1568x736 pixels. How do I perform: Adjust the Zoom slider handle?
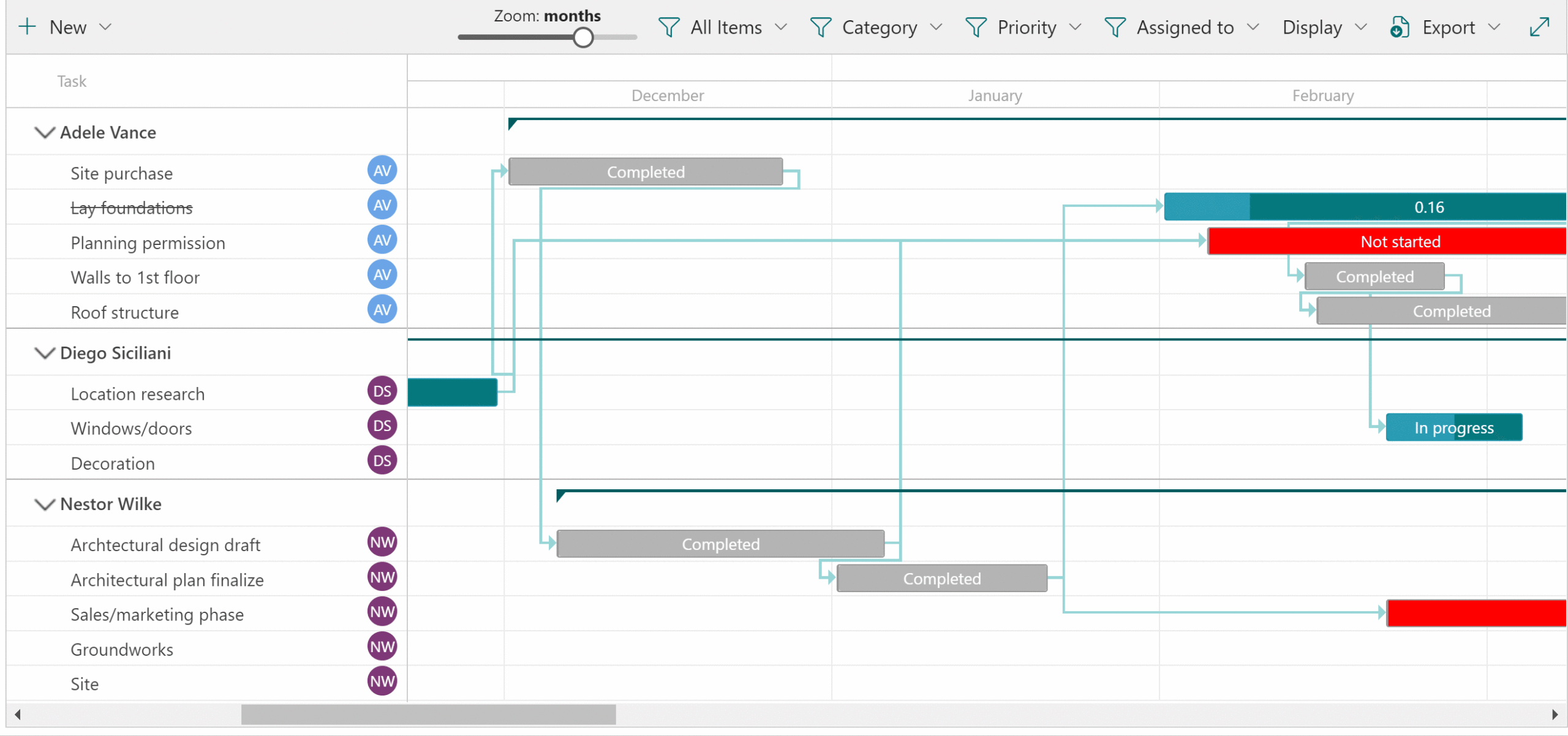point(582,37)
